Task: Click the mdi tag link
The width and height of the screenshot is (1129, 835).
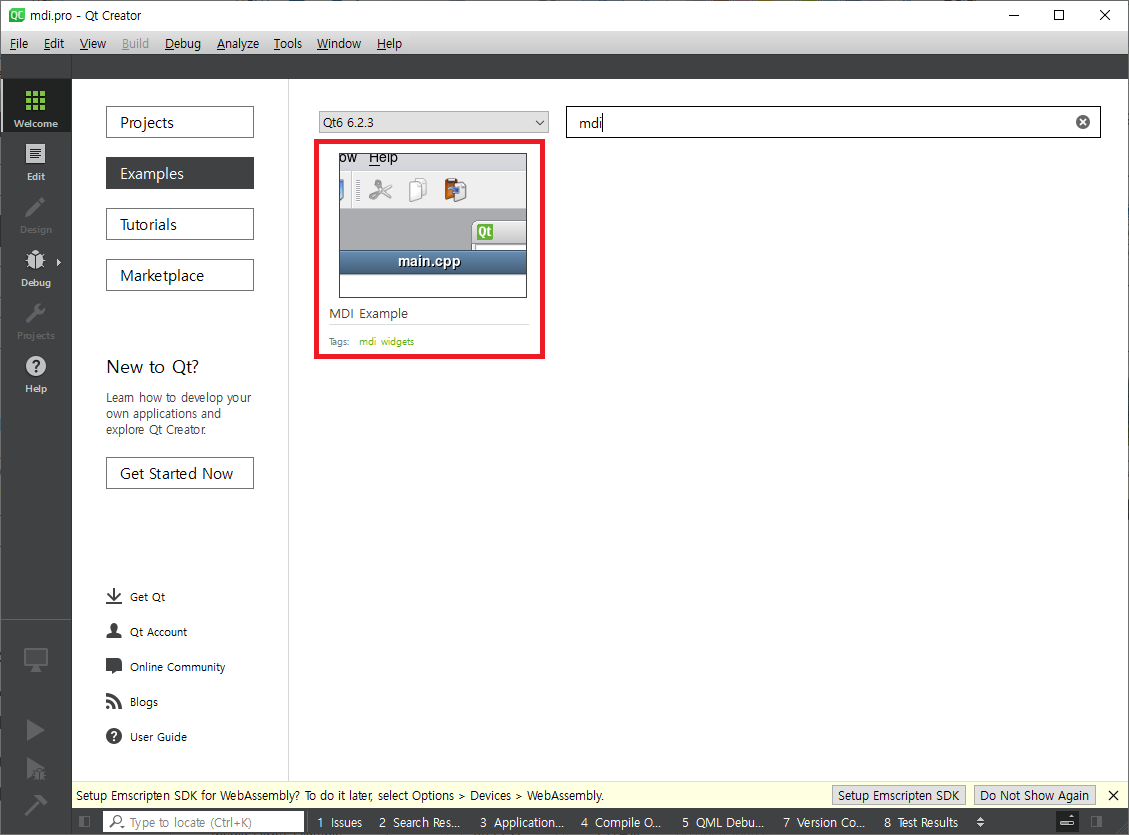Action: pyautogui.click(x=367, y=341)
